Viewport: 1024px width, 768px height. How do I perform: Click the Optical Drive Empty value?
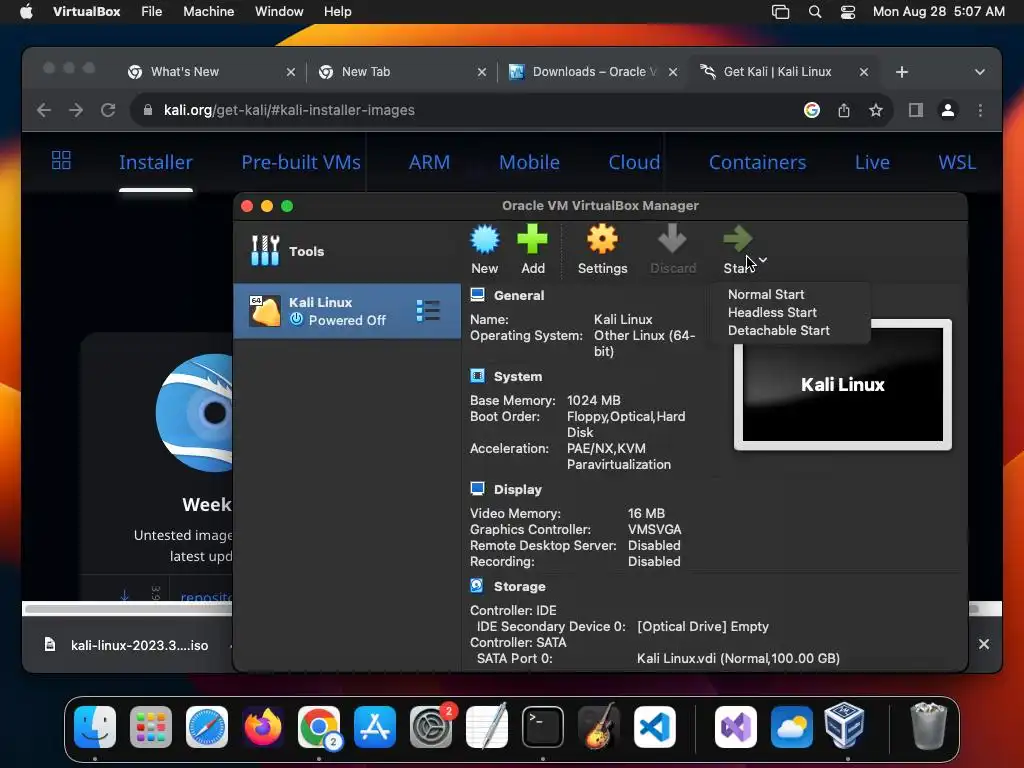pyautogui.click(x=703, y=627)
